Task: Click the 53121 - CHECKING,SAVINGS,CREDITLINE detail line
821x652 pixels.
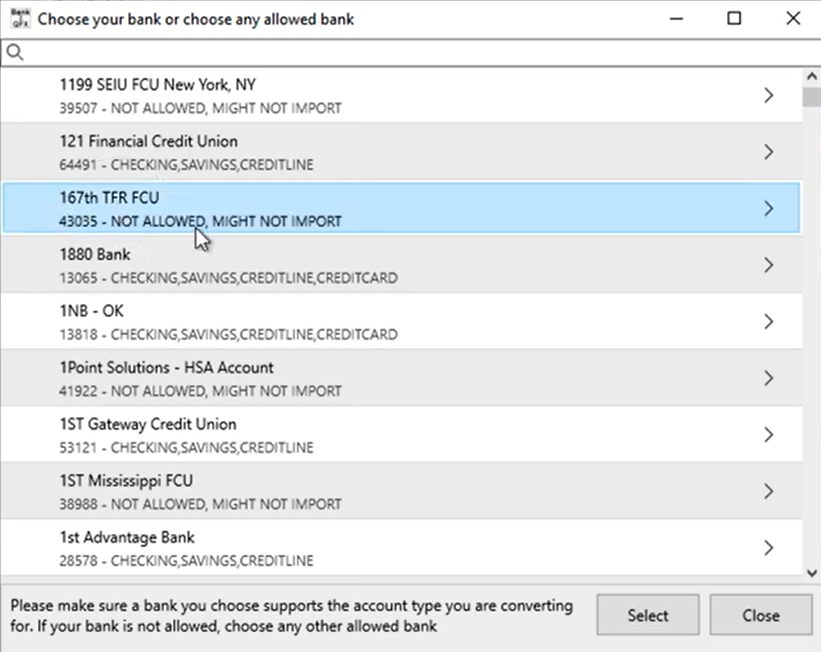Action: (x=186, y=448)
